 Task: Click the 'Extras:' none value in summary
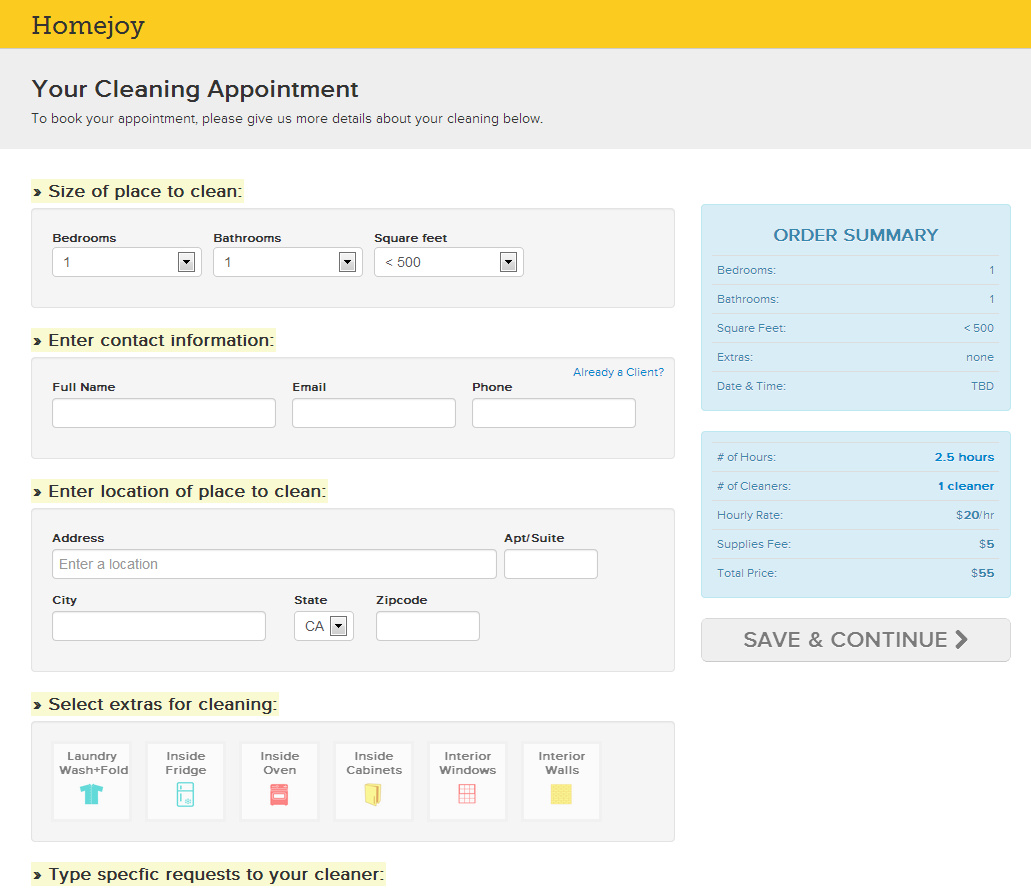[x=980, y=358]
